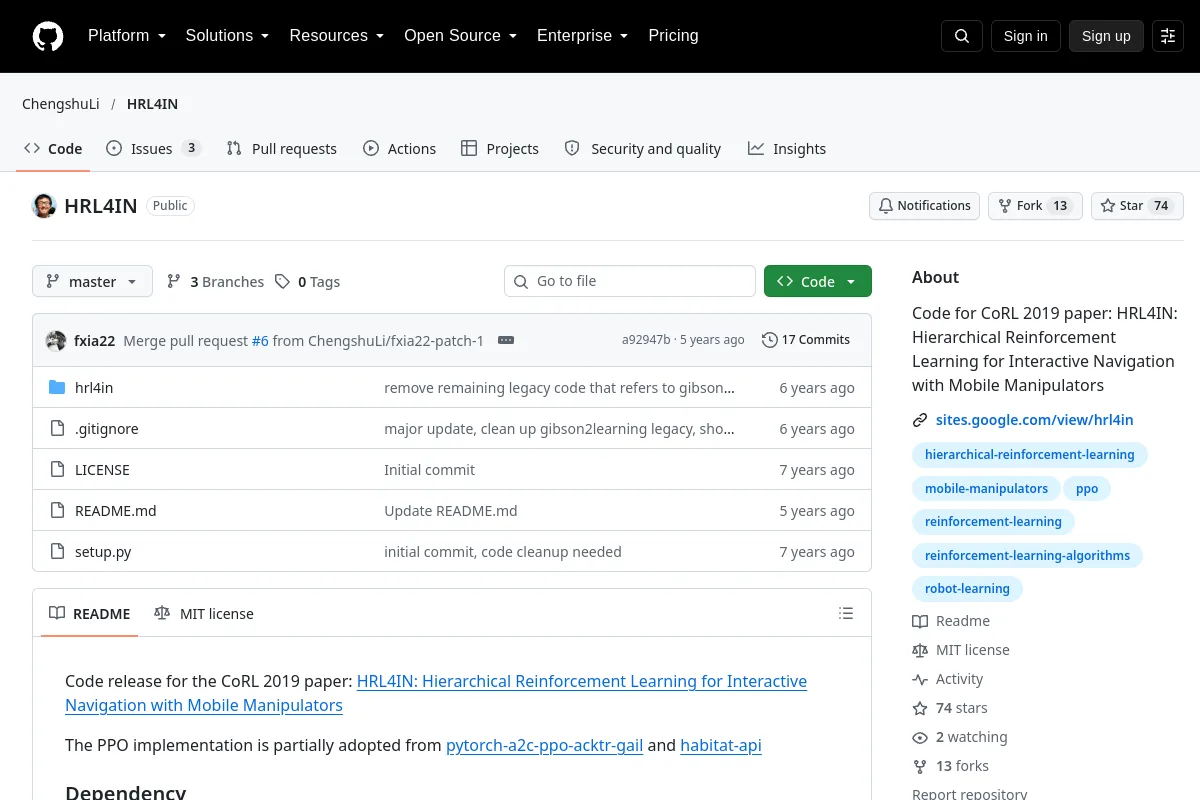Screen dimensions: 1200x800
Task: Open the .gitignore file
Action: (x=107, y=429)
